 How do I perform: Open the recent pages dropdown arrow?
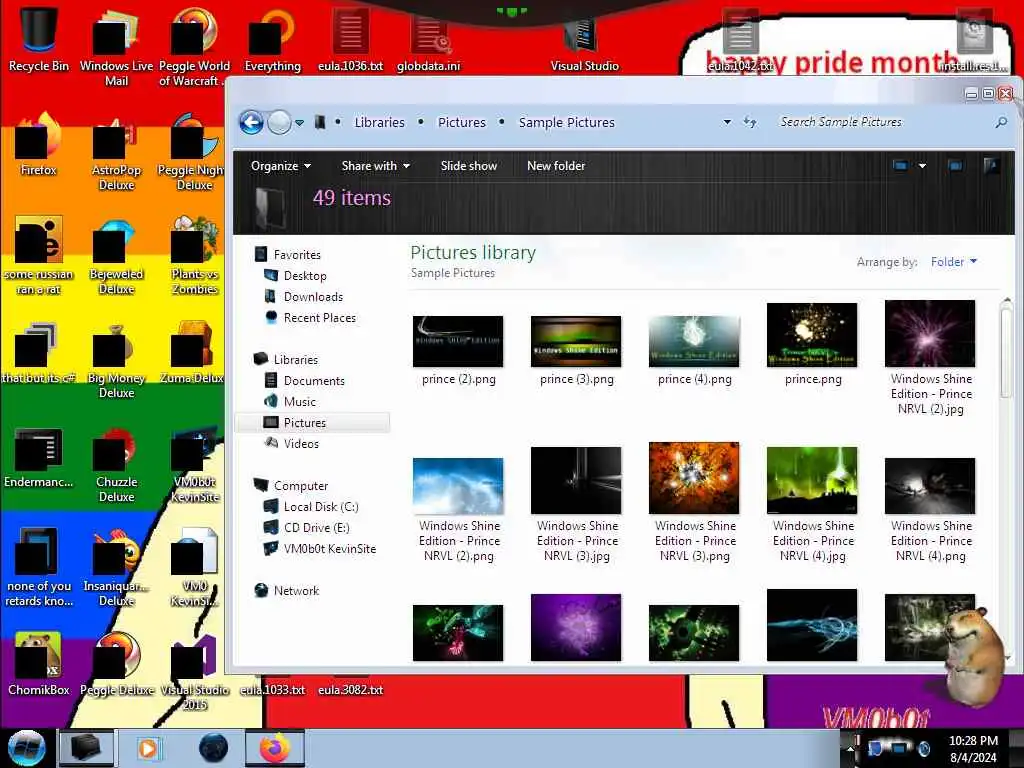point(299,123)
